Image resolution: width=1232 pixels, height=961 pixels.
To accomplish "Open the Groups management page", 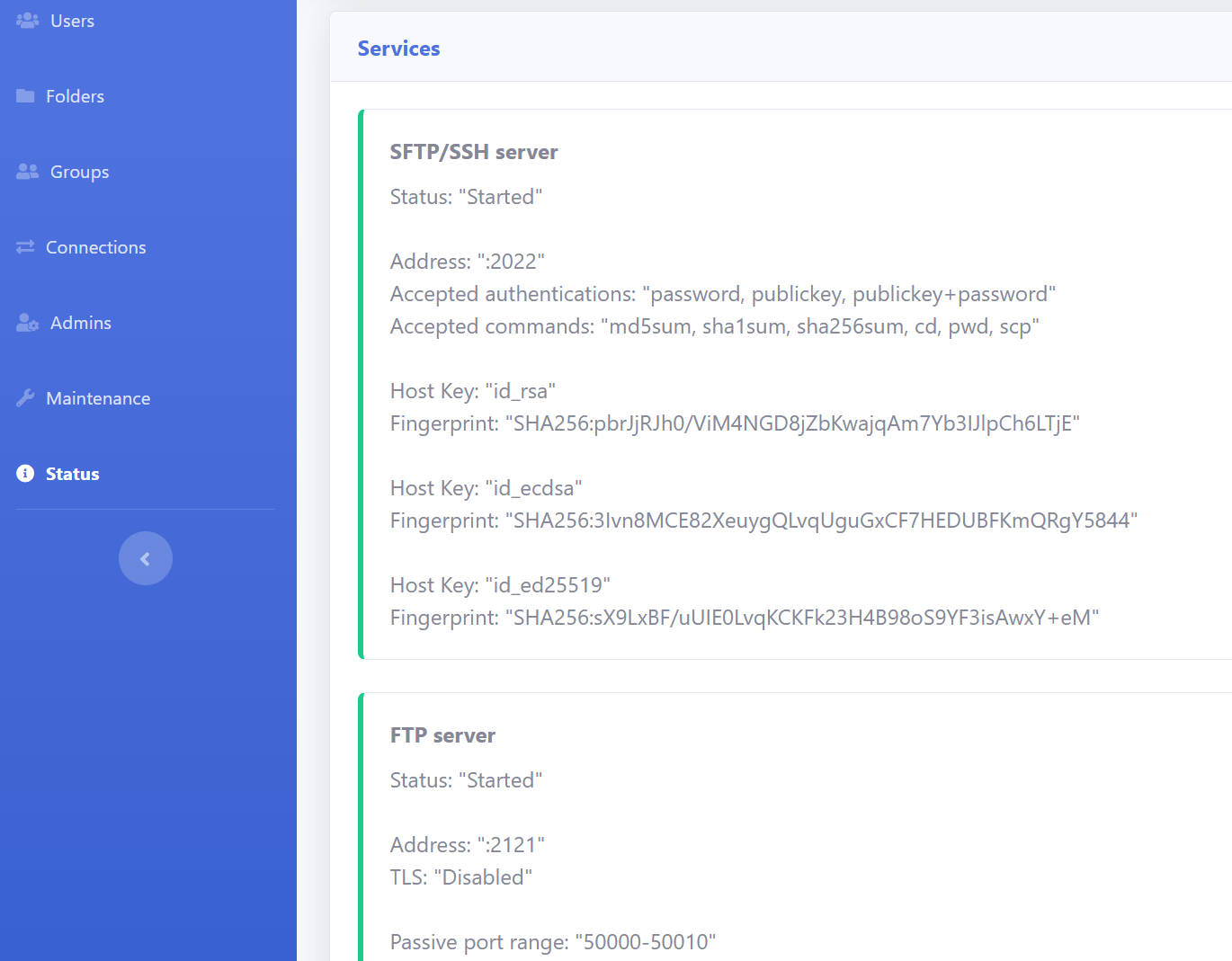I will 78,171.
